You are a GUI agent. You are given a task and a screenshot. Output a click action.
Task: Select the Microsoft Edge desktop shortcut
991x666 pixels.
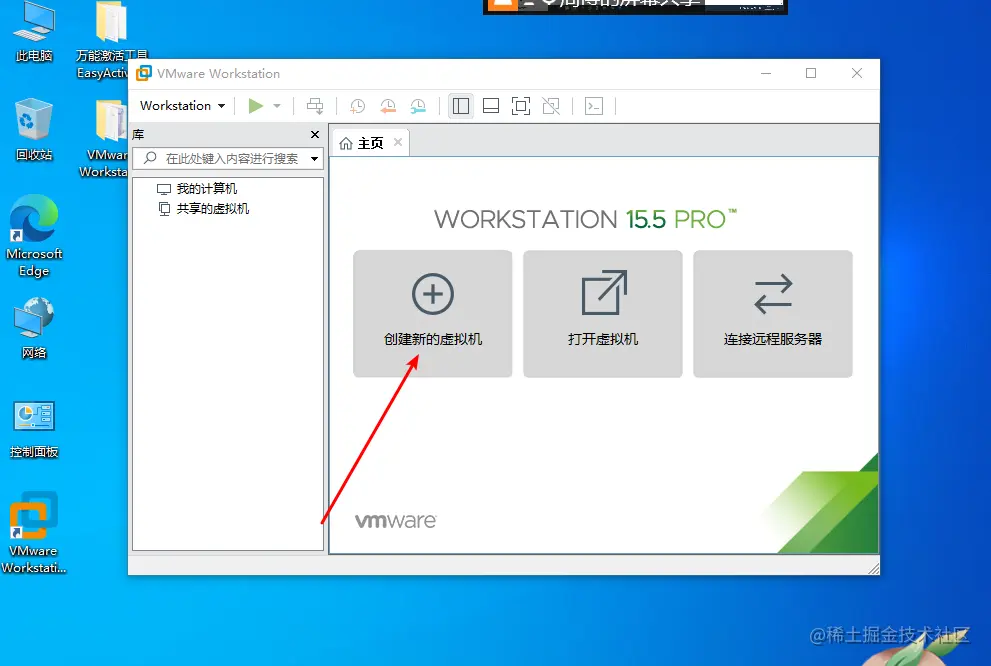(x=34, y=237)
